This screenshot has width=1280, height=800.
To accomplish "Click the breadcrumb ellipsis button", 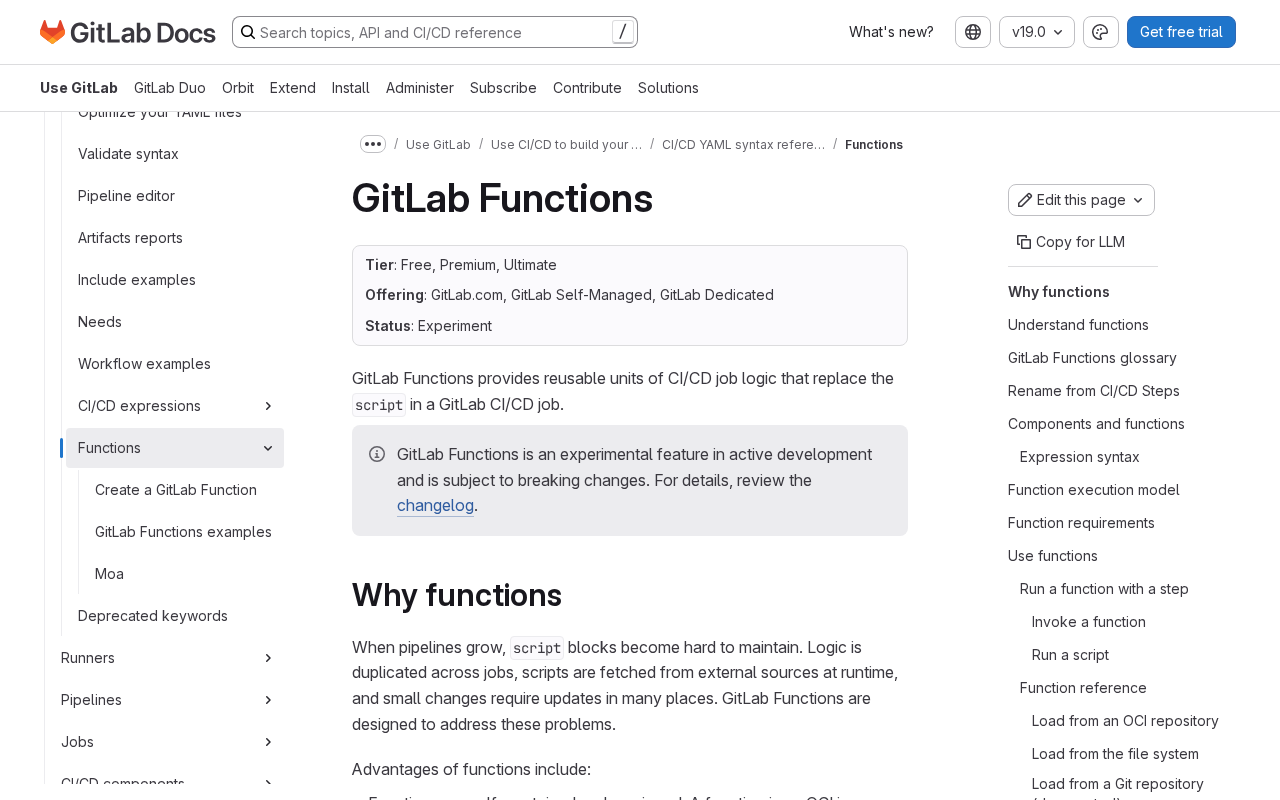I will [x=373, y=144].
